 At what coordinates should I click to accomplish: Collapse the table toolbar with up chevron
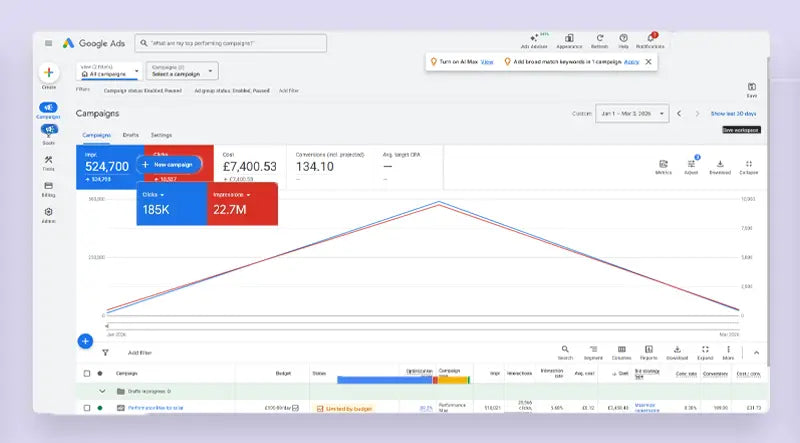click(x=756, y=353)
